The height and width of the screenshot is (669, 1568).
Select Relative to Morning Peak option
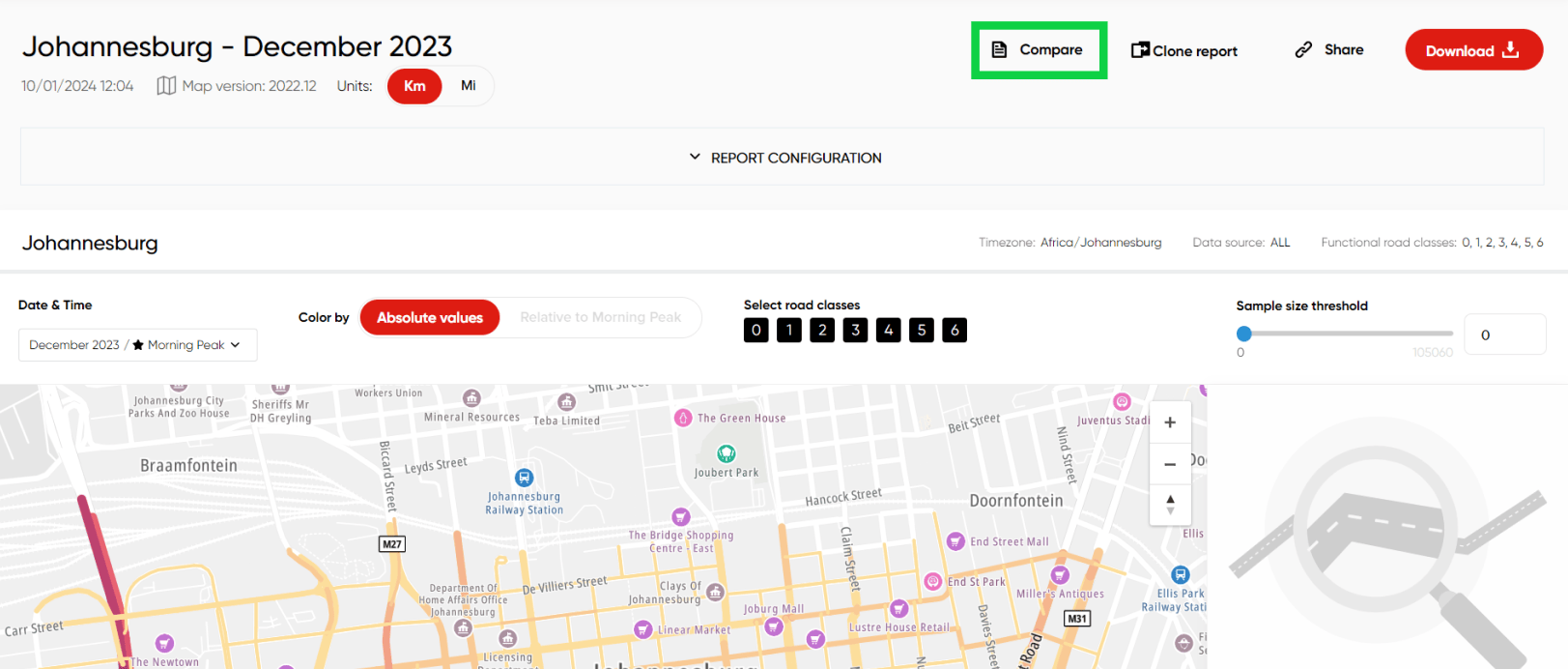tap(600, 318)
